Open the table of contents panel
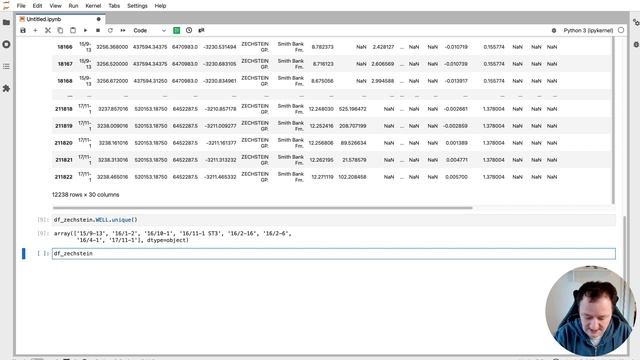Viewport: 640px width, 360px height. 6,66
